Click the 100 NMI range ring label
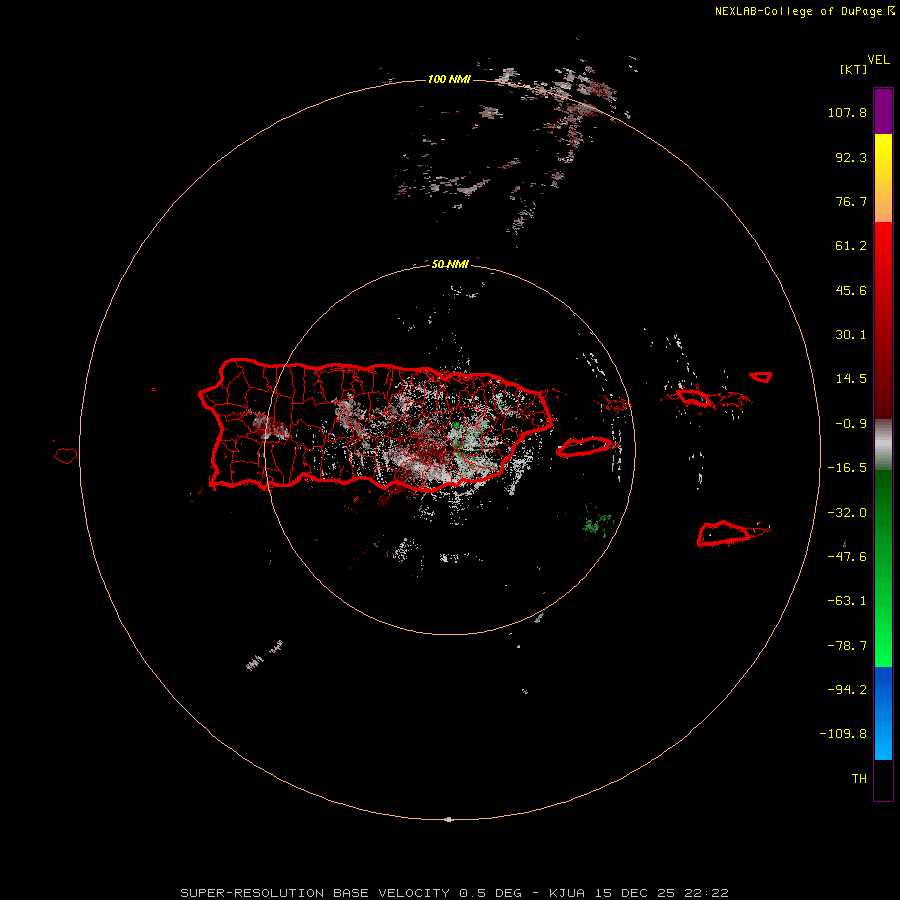900x900 pixels. (449, 79)
